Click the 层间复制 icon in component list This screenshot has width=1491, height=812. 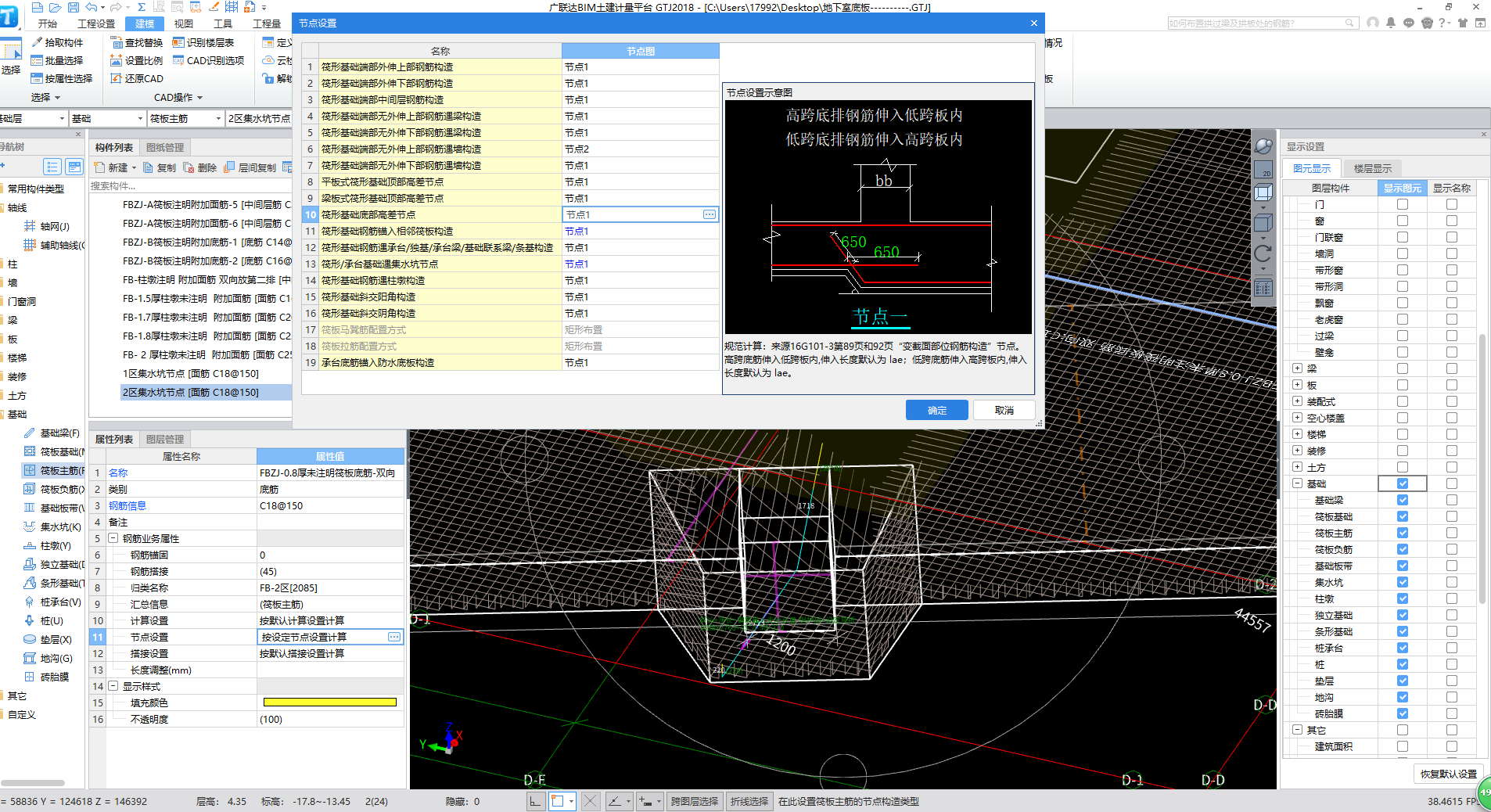[250, 167]
